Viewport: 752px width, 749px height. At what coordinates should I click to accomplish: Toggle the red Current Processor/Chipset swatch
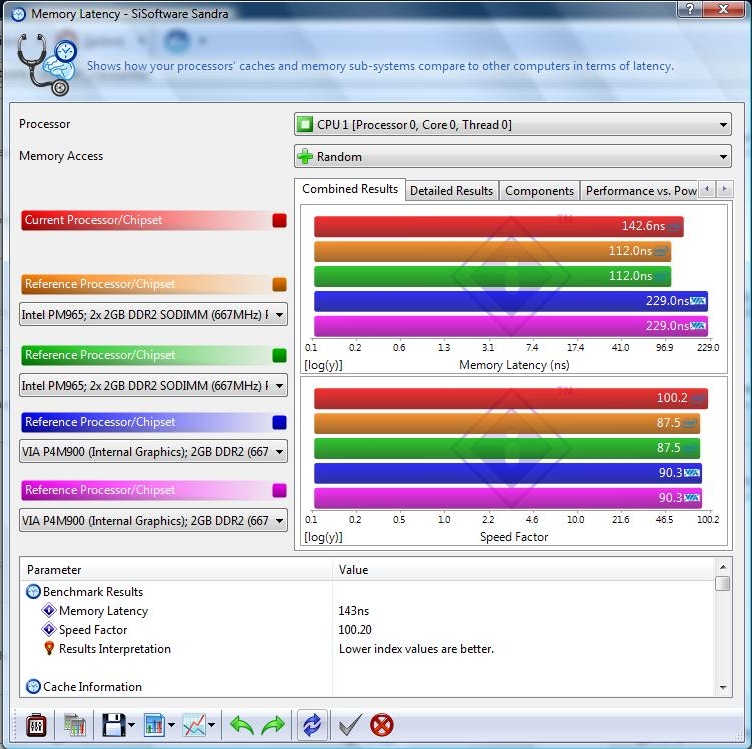(279, 221)
